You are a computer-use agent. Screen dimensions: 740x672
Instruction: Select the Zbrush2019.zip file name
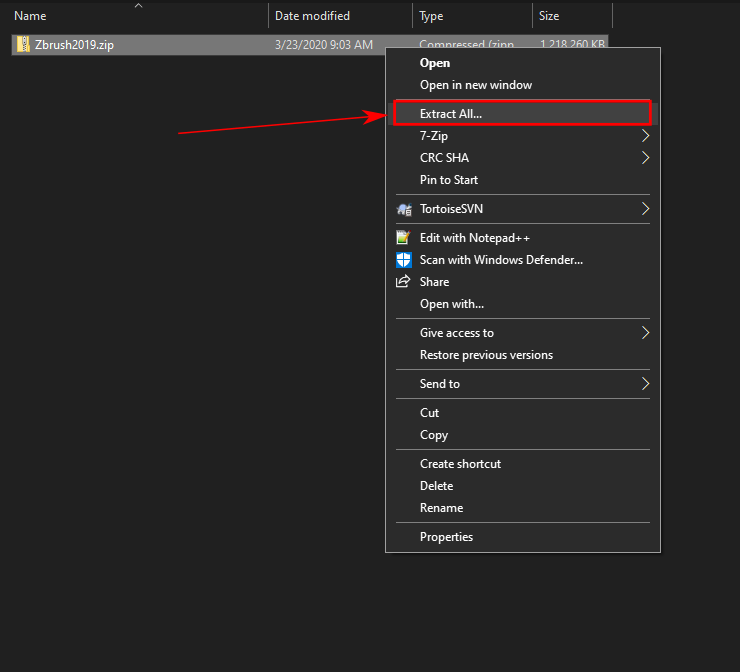74,45
